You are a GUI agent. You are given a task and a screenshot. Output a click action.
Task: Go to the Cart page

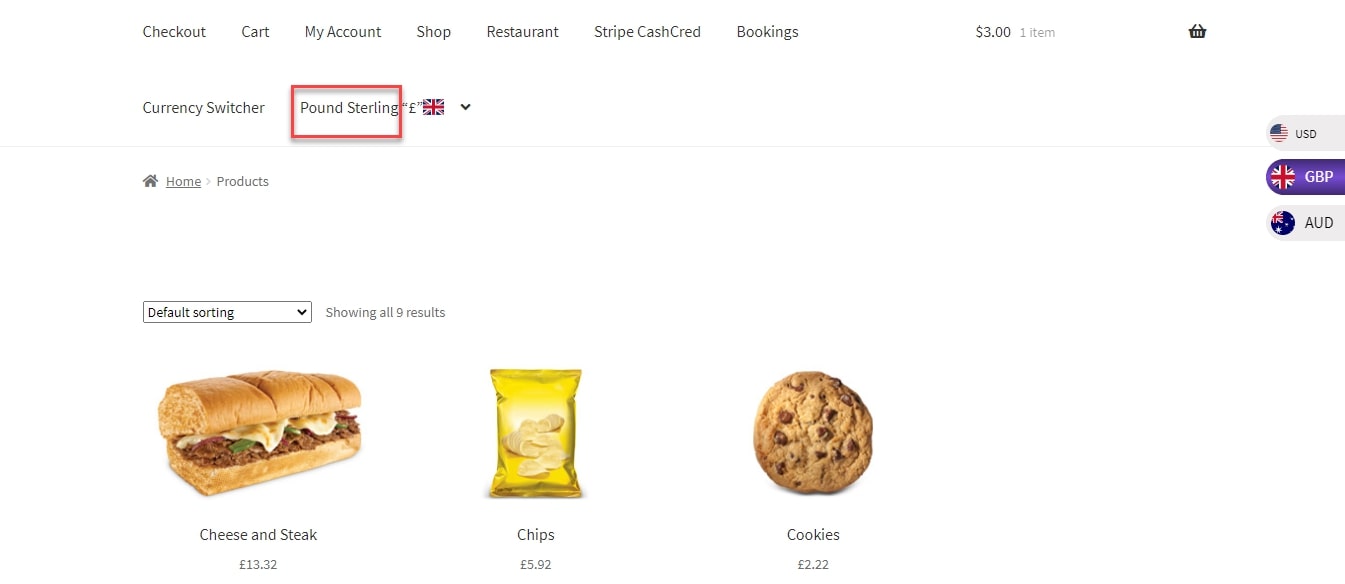[x=255, y=32]
